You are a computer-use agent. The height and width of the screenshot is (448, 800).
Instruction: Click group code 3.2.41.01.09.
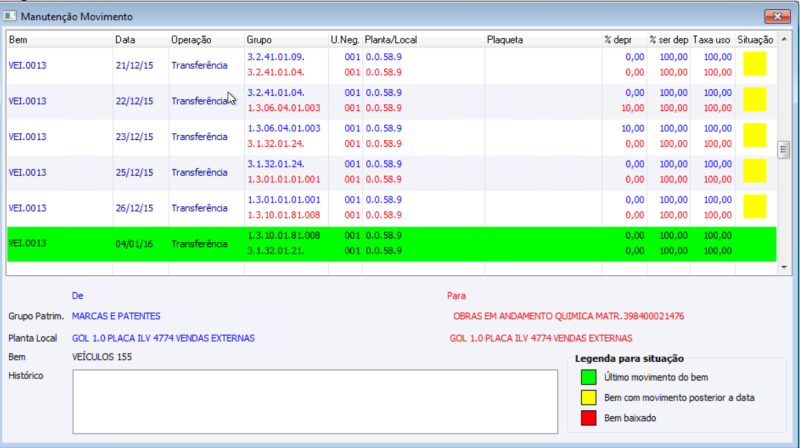pyautogui.click(x=276, y=57)
